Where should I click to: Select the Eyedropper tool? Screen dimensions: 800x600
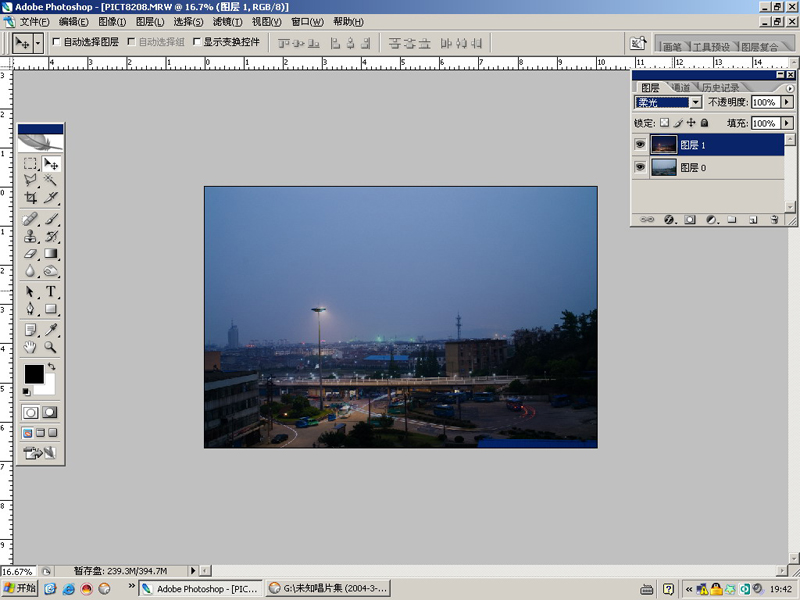click(x=51, y=330)
